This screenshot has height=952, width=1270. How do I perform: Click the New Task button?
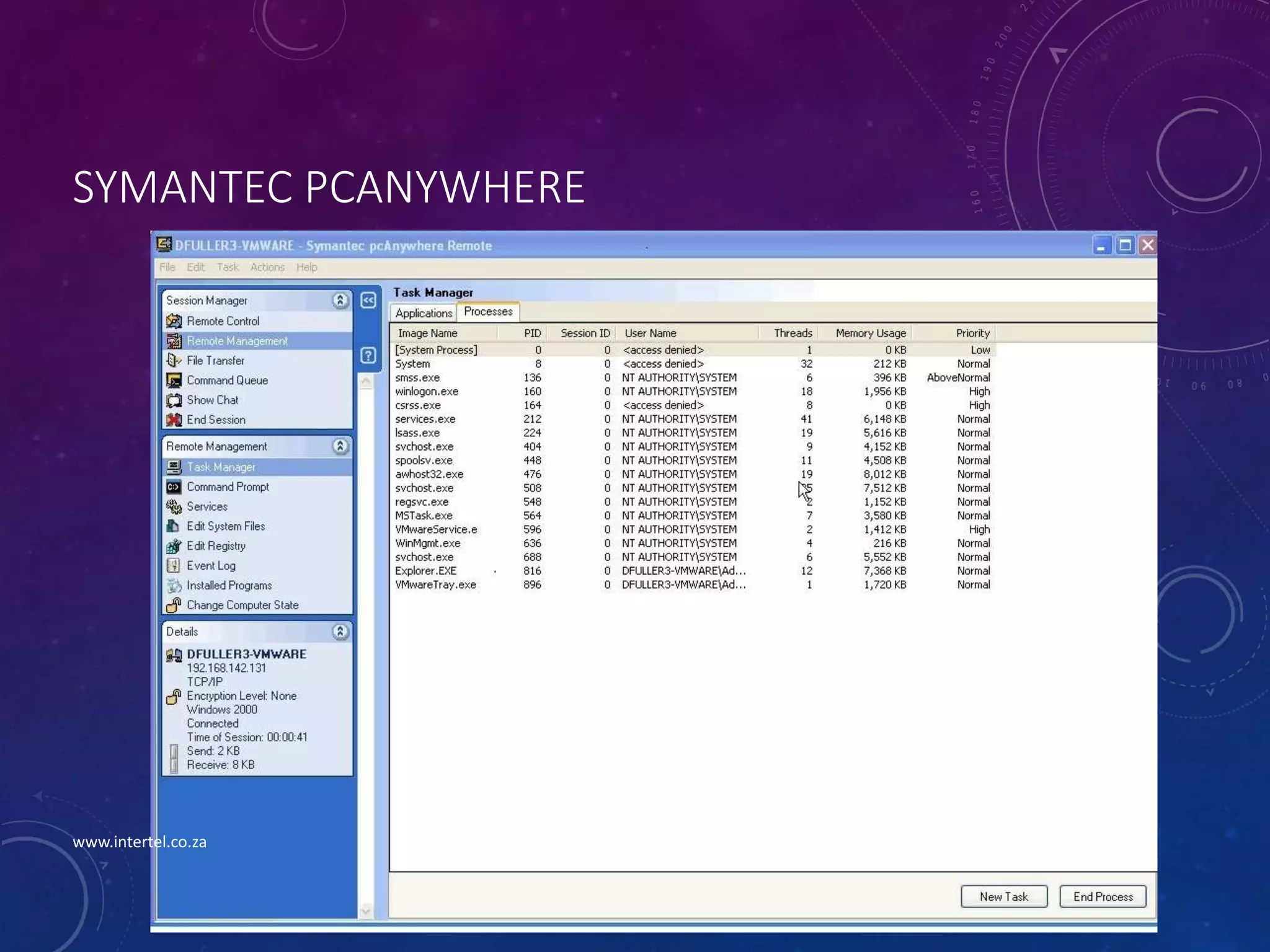[x=1004, y=896]
